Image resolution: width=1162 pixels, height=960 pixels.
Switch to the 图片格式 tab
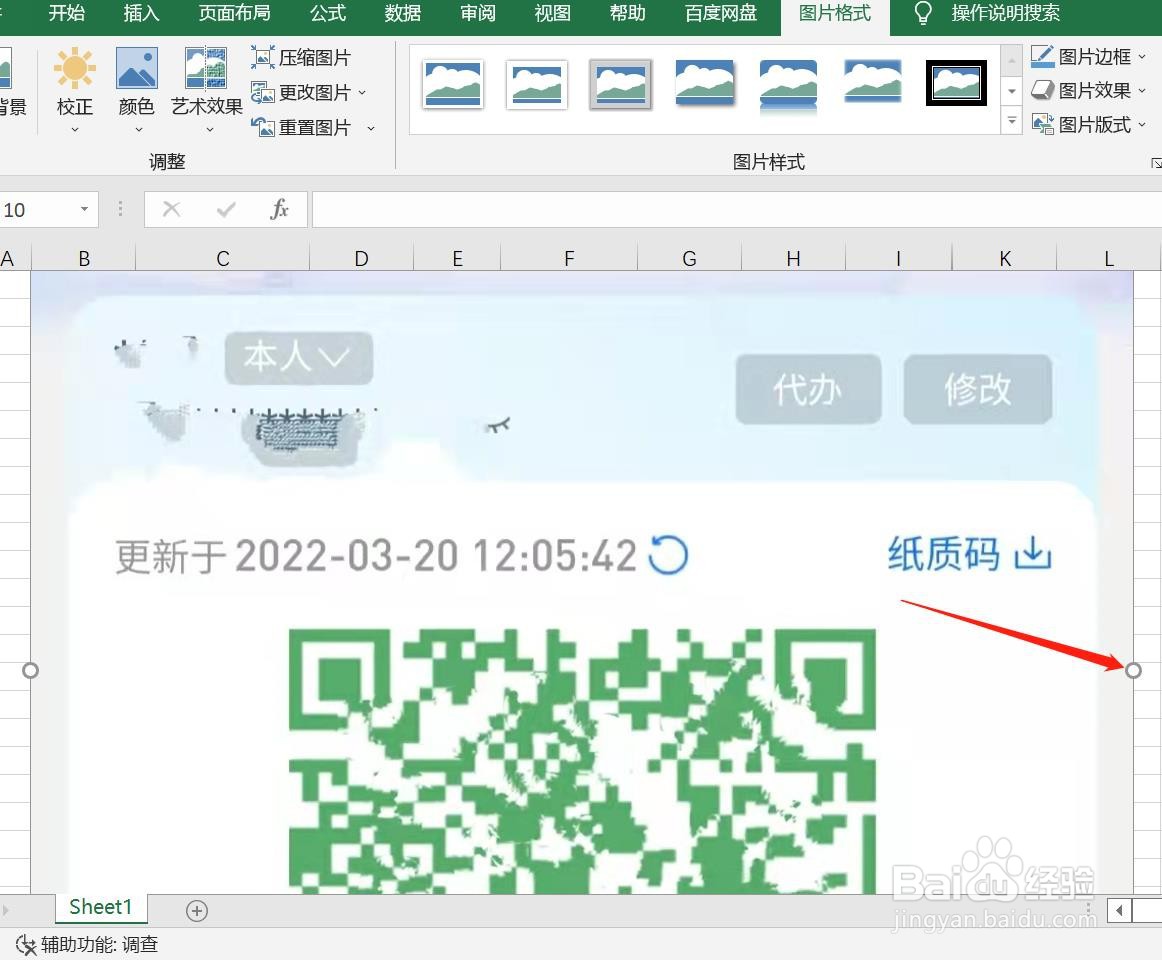(834, 13)
